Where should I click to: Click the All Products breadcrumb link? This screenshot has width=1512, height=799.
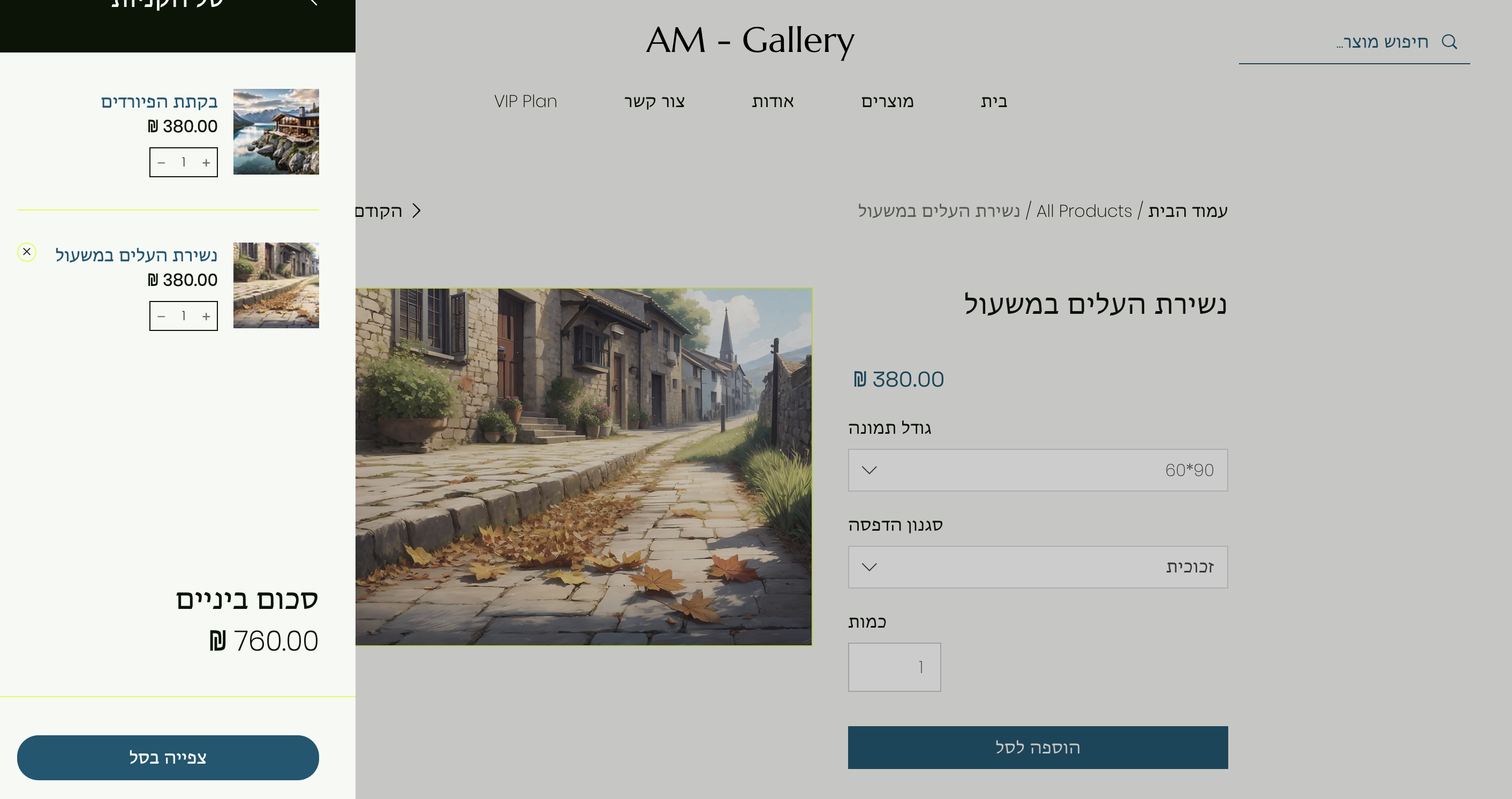point(1084,211)
